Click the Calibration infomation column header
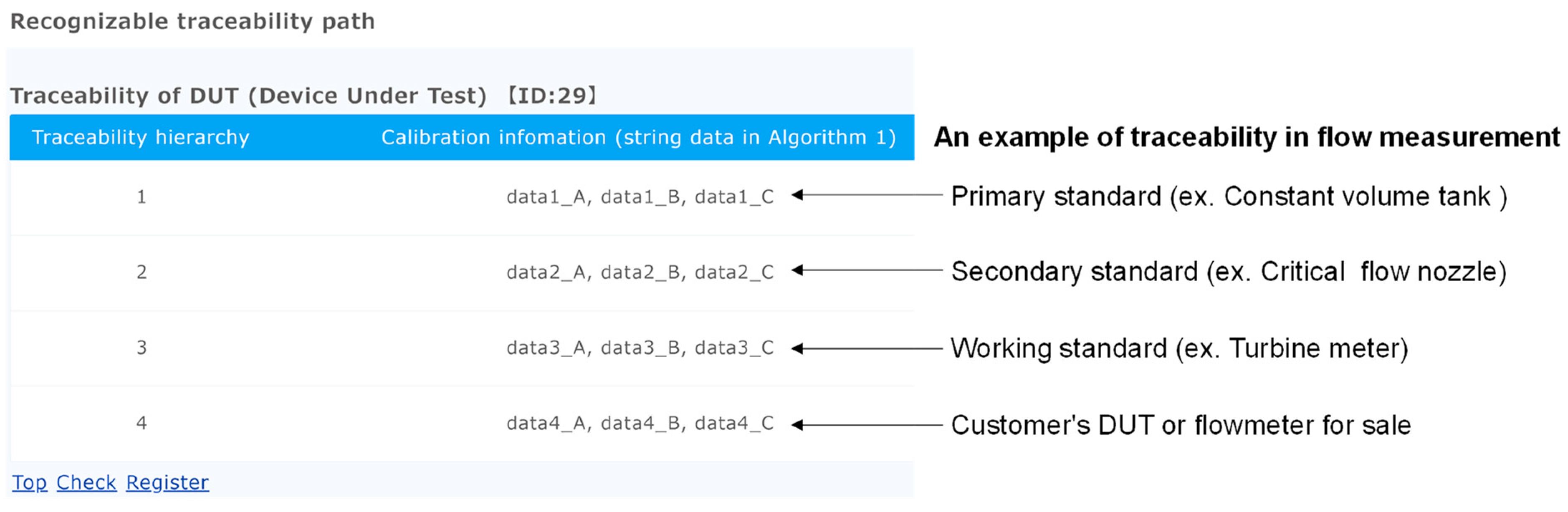The width and height of the screenshot is (1568, 512). click(x=639, y=137)
